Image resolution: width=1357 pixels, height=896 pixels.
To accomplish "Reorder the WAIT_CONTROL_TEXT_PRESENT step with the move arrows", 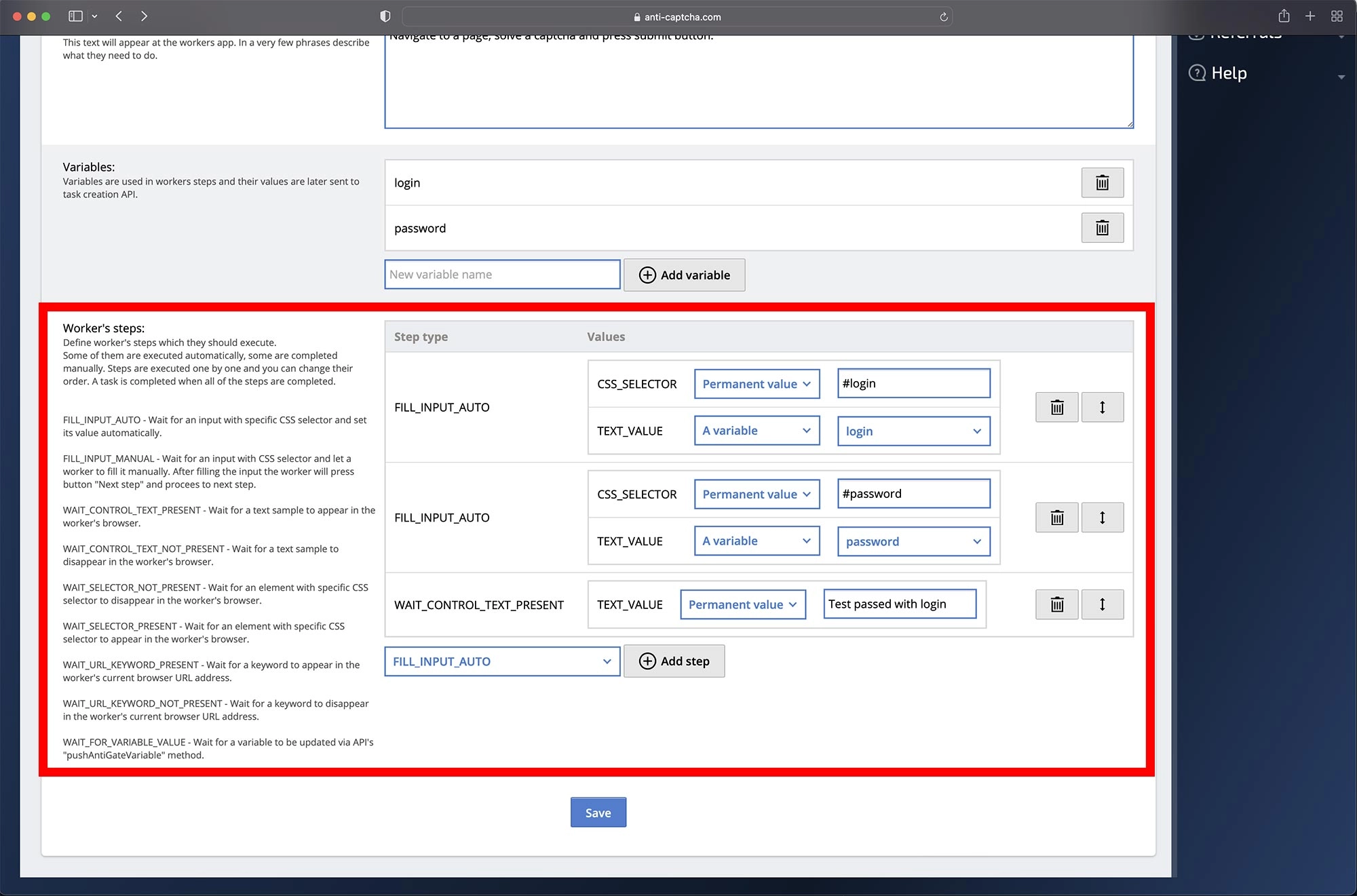I will pos(1102,604).
